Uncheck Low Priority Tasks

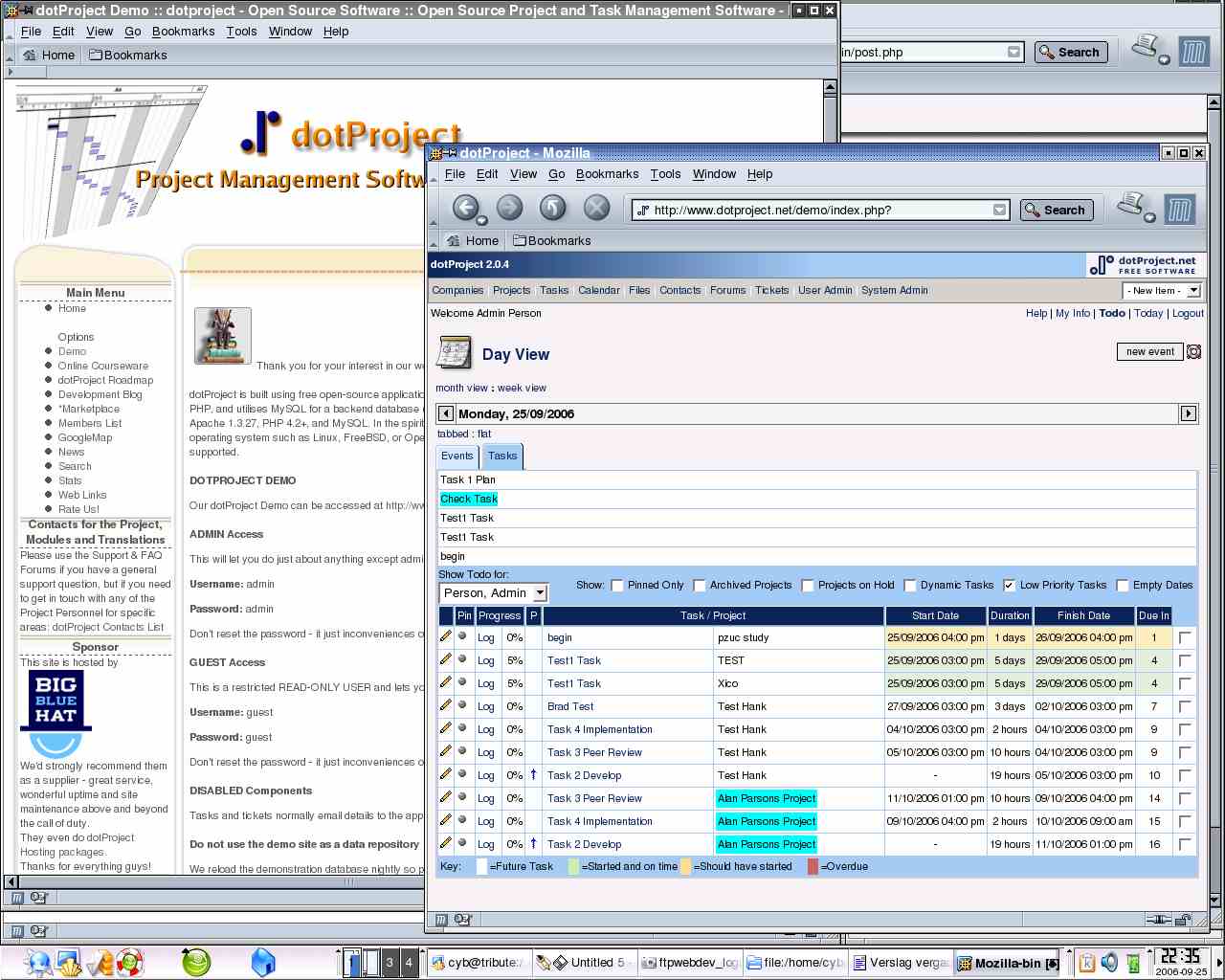pos(1009,586)
